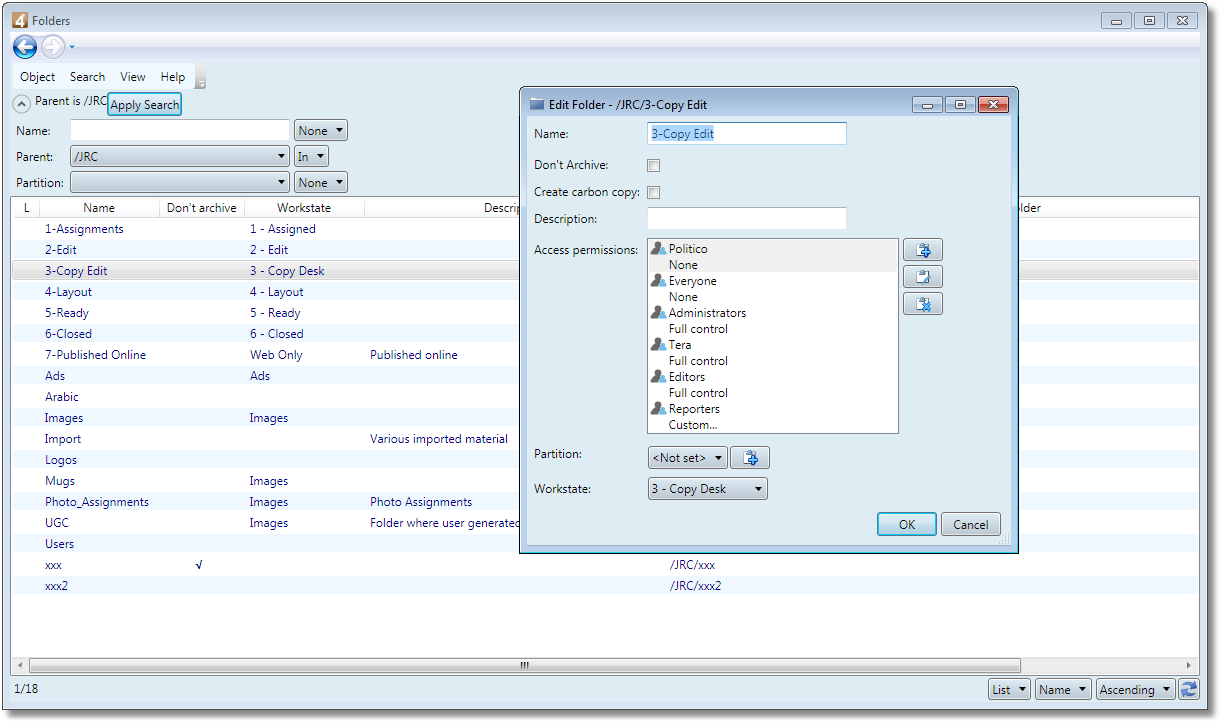Screen dimensions: 1222x724
Task: Select the Arabic folder row
Action: point(605,397)
